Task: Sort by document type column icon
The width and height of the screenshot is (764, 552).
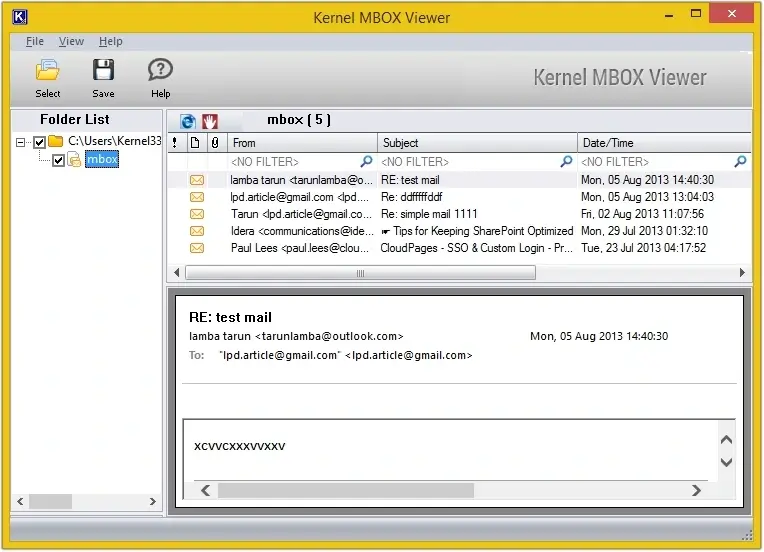Action: 195,143
